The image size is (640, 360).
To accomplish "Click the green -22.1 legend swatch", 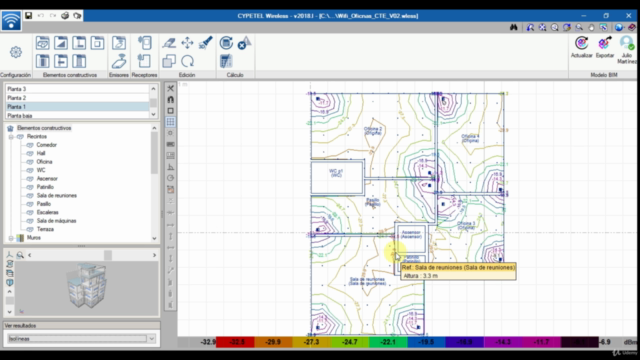I will coord(388,342).
